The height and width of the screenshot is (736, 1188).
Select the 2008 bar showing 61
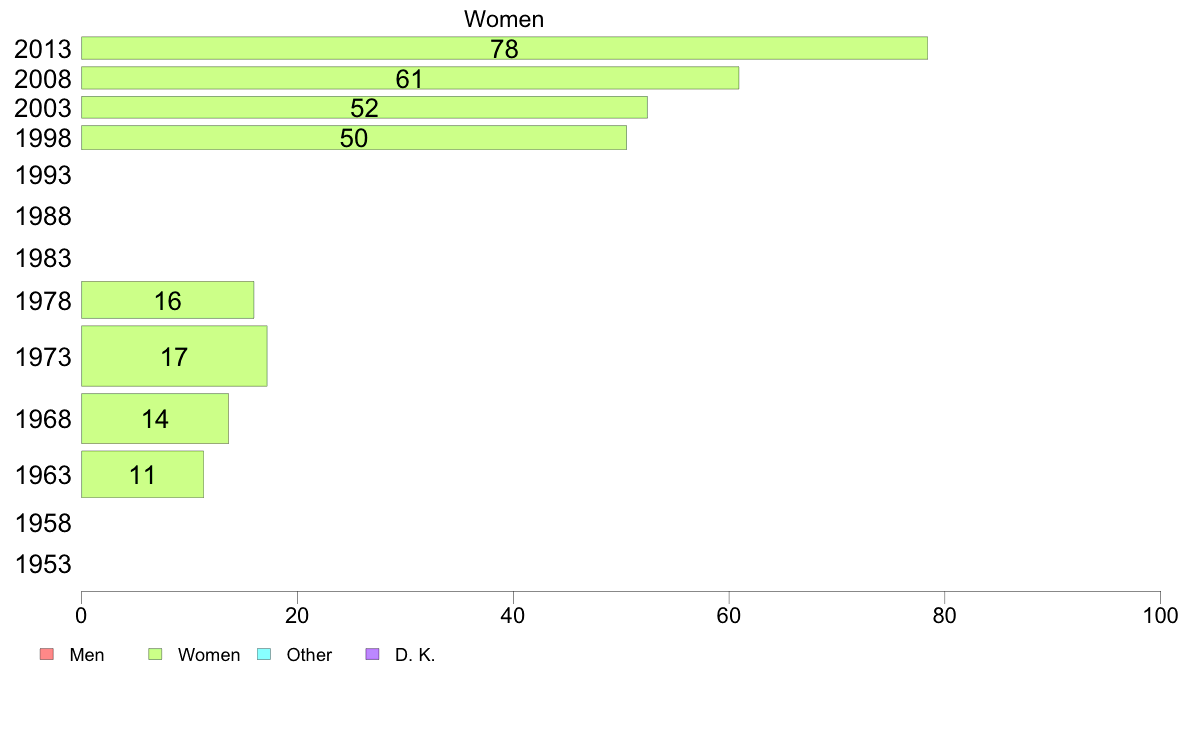click(410, 78)
